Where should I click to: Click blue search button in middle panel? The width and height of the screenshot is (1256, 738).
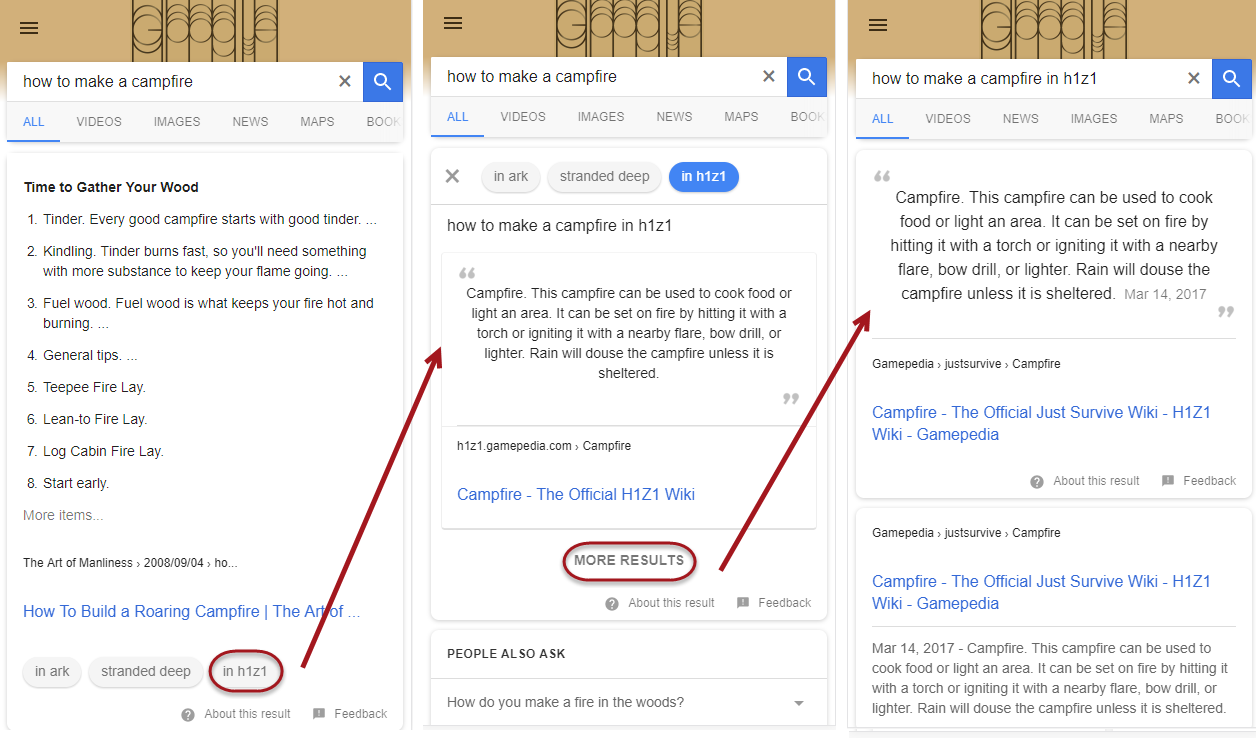(x=807, y=76)
